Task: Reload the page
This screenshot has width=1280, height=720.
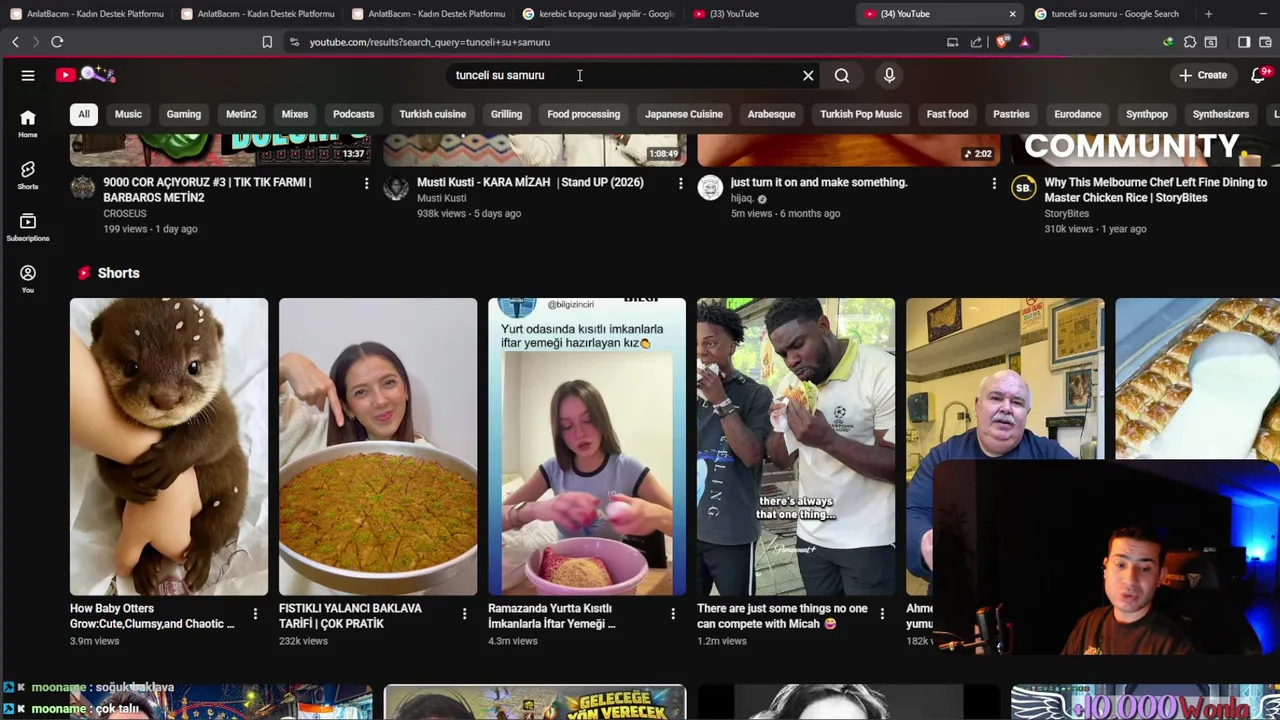Action: point(57,42)
